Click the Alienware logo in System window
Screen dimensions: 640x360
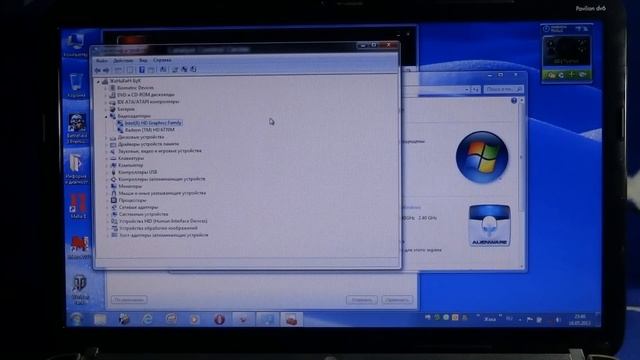click(x=489, y=225)
